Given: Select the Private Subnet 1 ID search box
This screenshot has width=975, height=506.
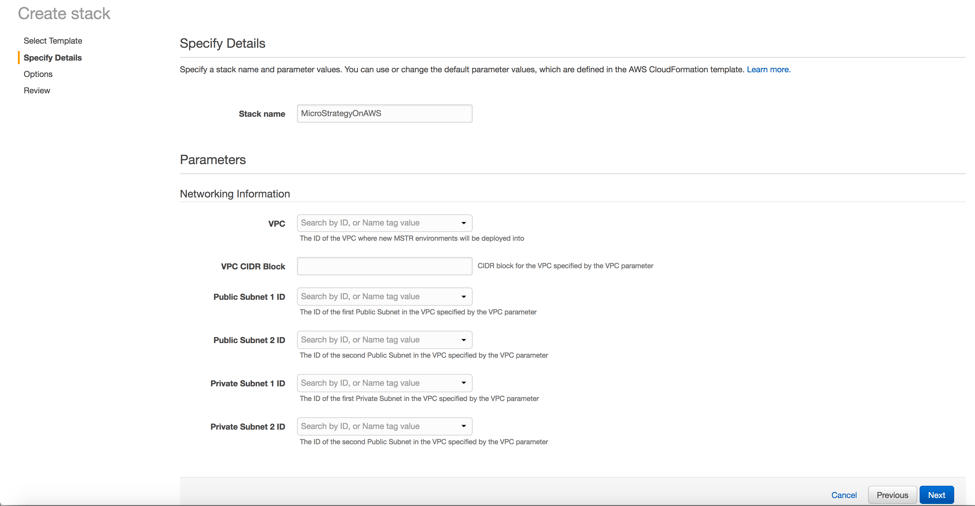Looking at the screenshot, I should [x=377, y=383].
